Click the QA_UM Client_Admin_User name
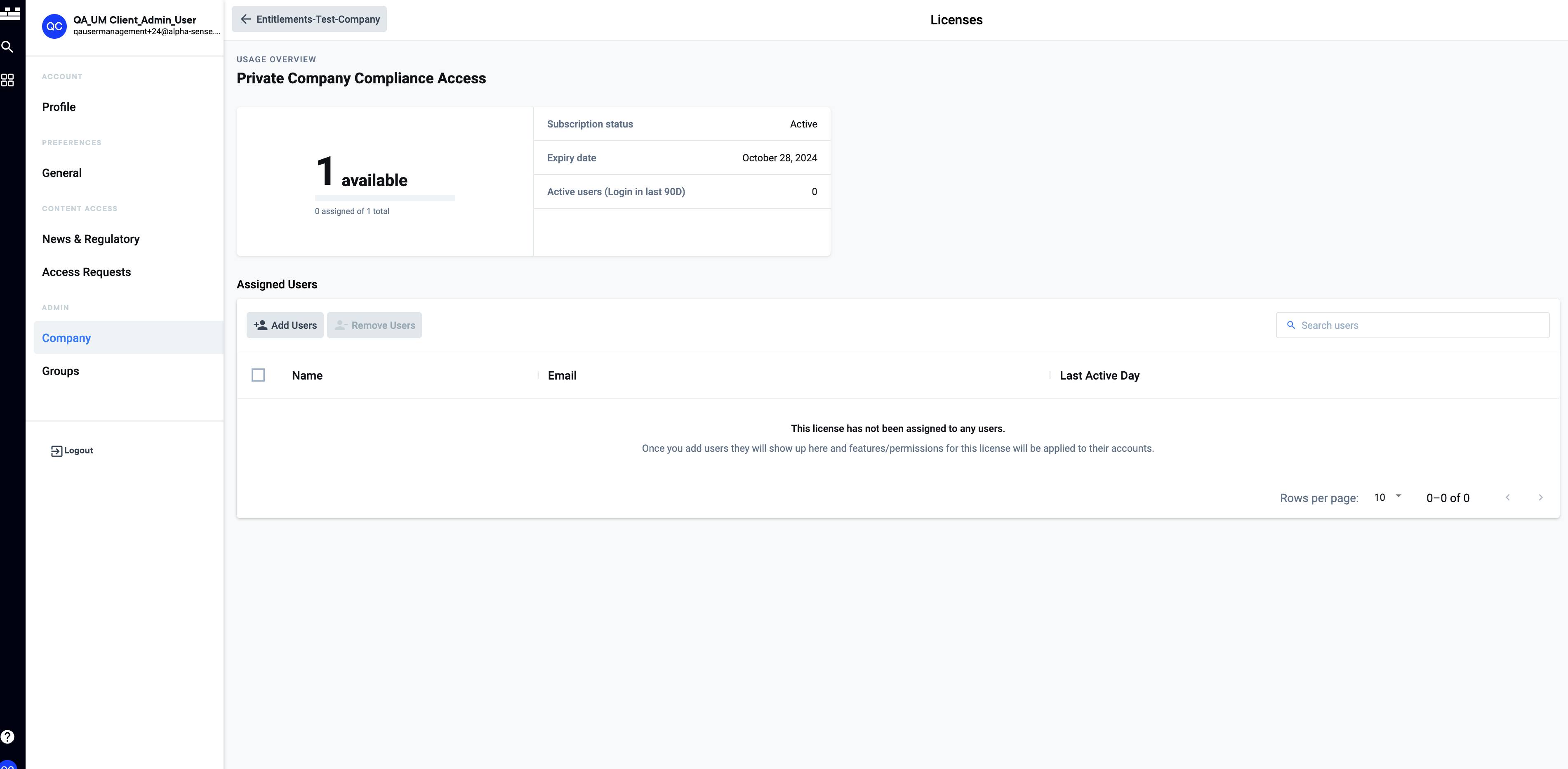 134,20
